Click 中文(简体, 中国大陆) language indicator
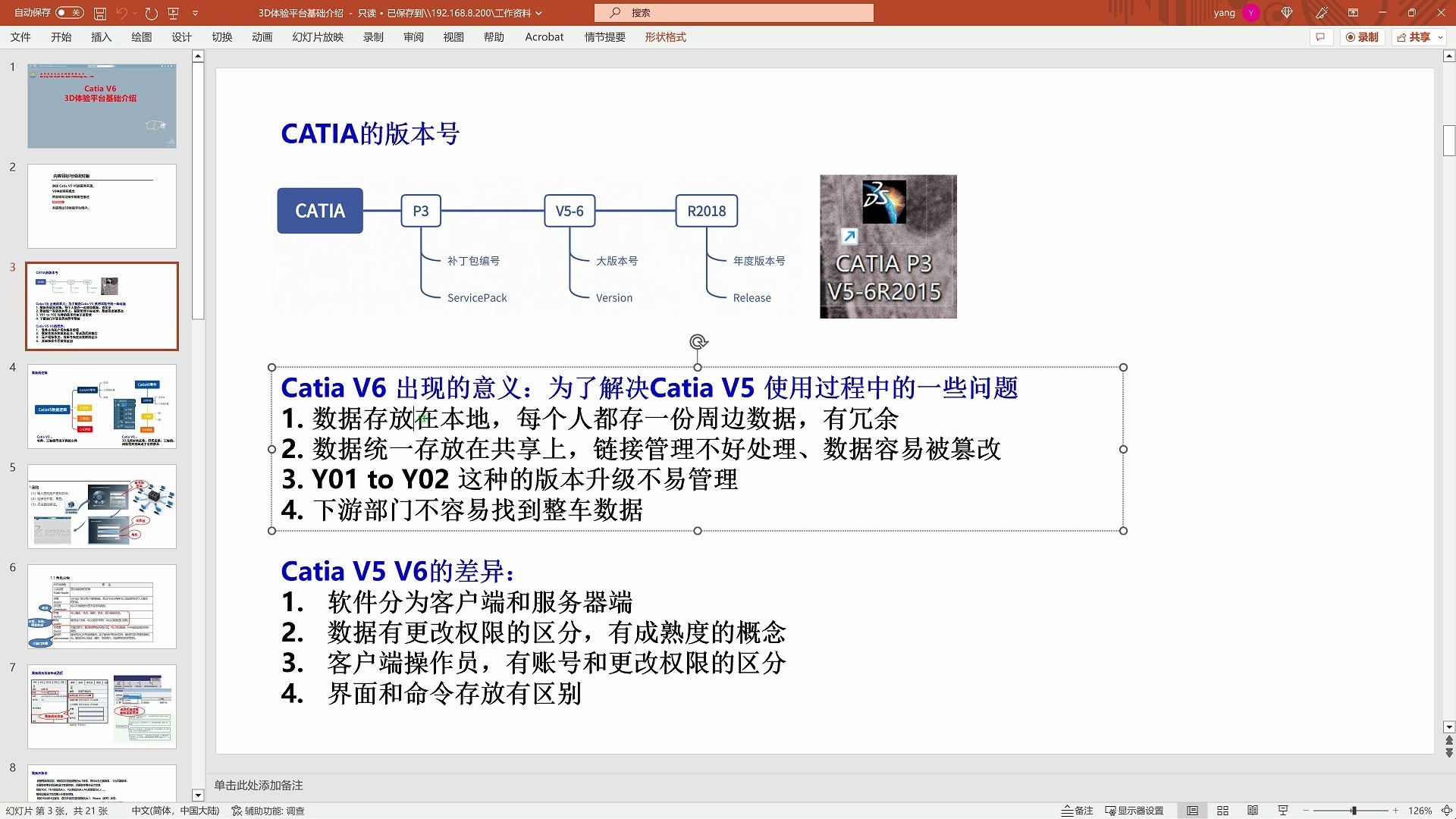The width and height of the screenshot is (1456, 819). tap(175, 811)
